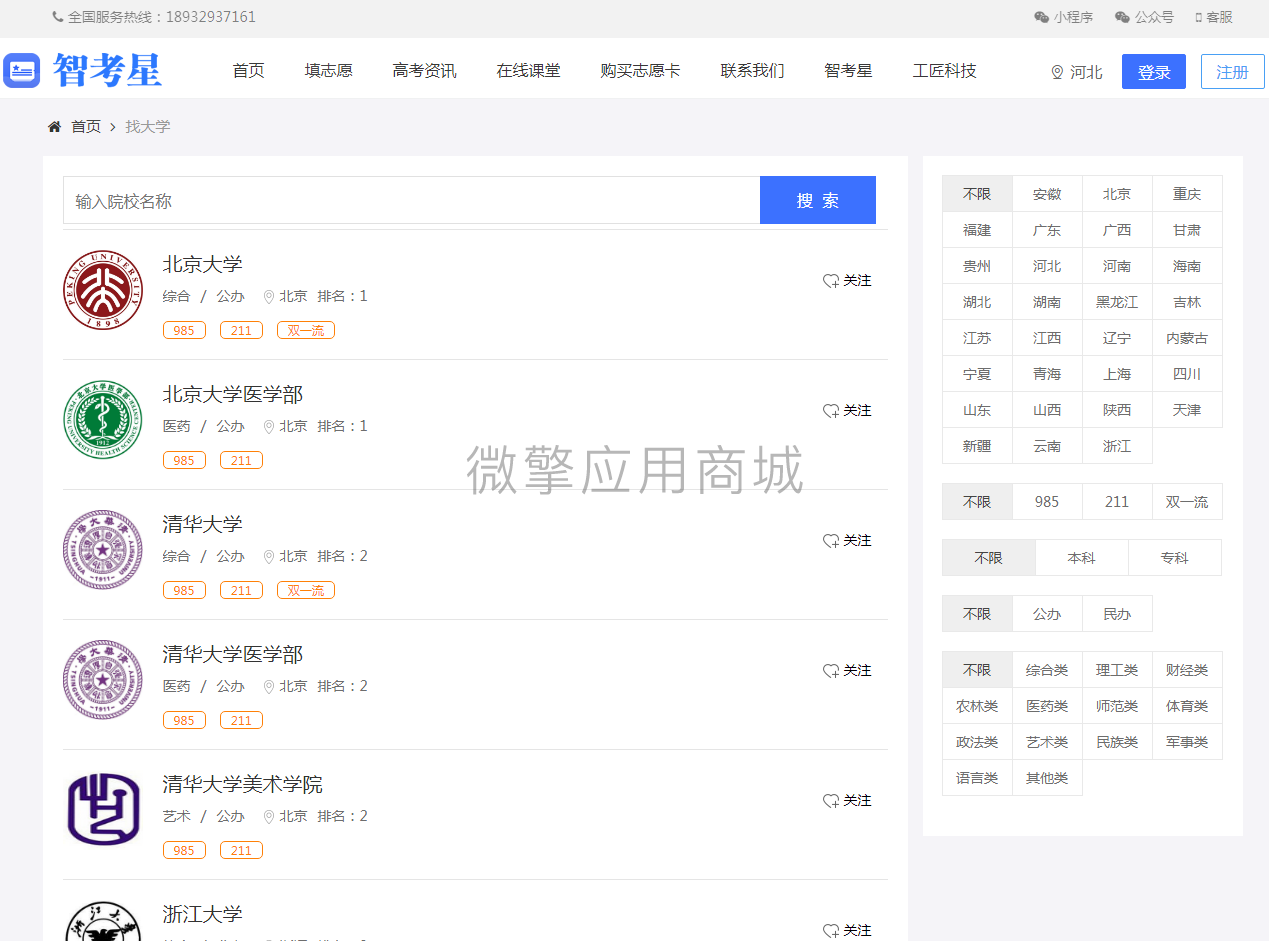
Task: Focus the 输入院校名称 search field
Action: click(412, 200)
